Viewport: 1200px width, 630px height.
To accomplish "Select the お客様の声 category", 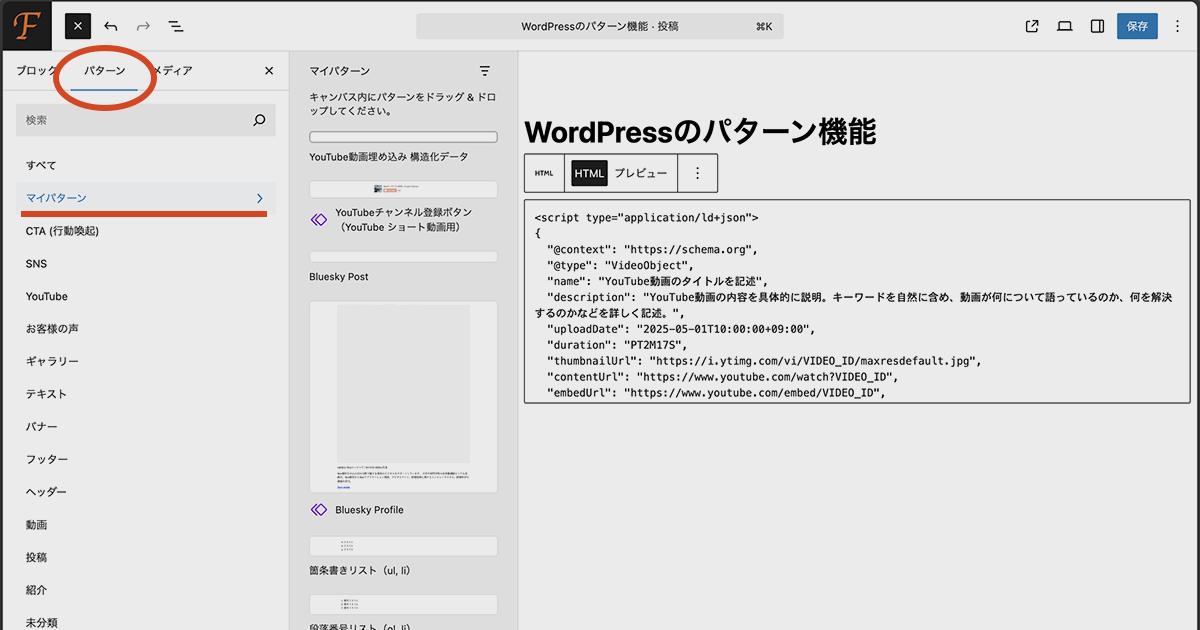I will (146, 329).
